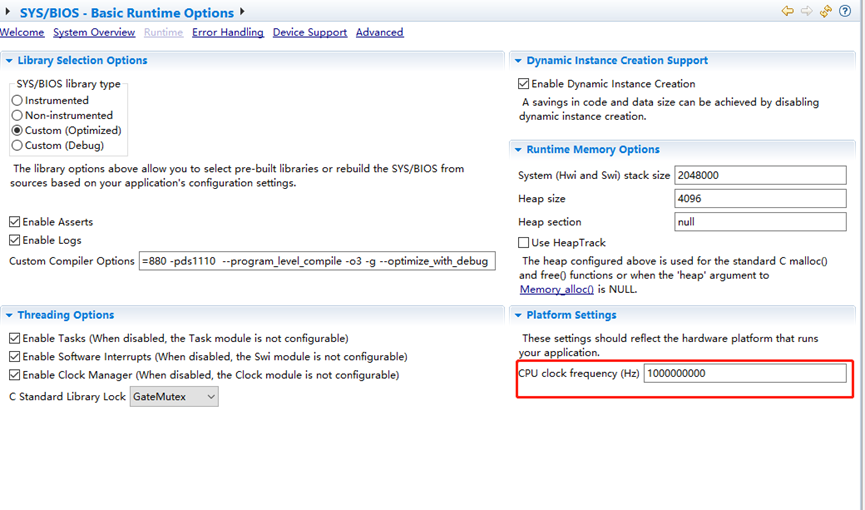The image size is (865, 510).
Task: Go to the System Overview page
Action: (93, 33)
